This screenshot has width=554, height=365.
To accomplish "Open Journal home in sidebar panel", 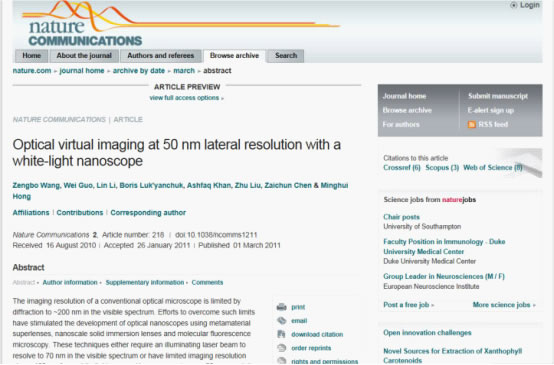I will coord(404,96).
